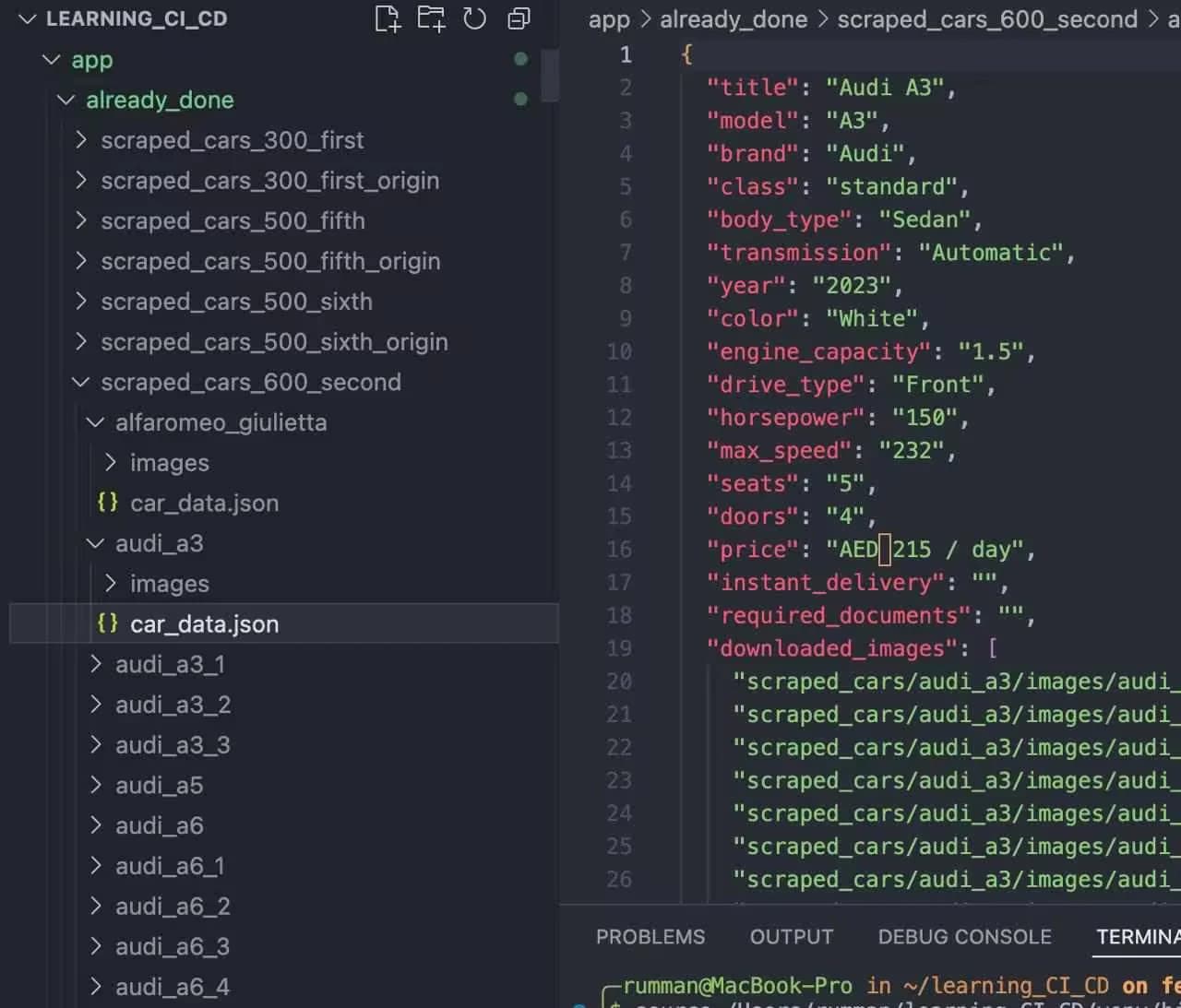1181x1008 pixels.
Task: Expand the audi_a5 folder chevron
Action: point(96,785)
